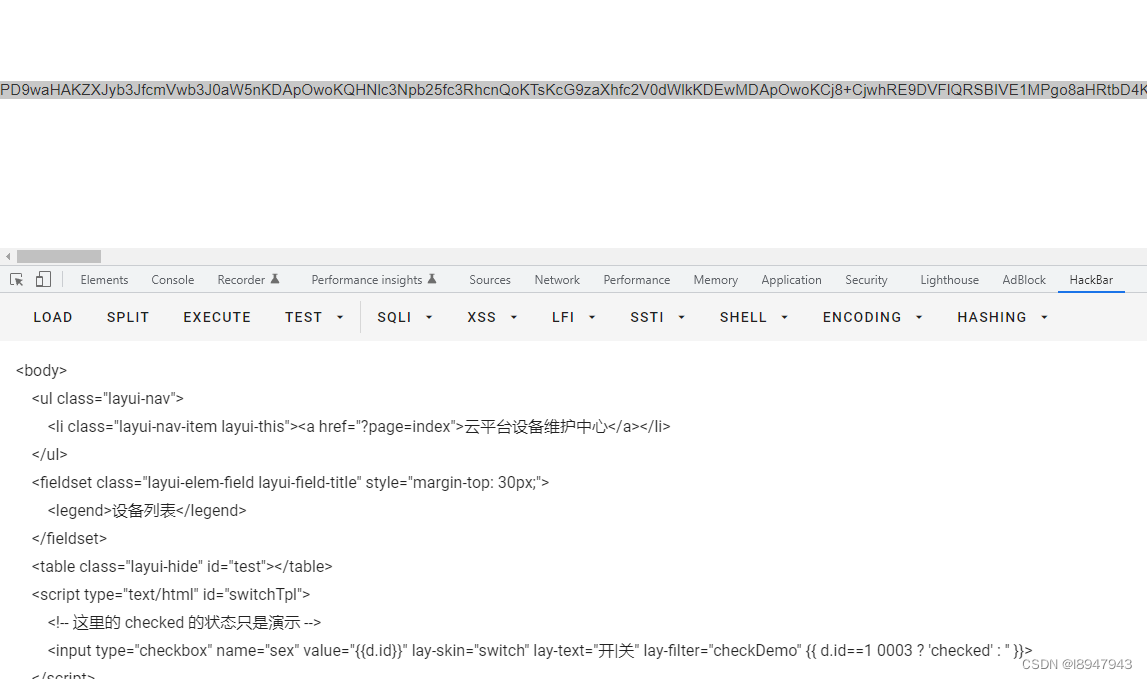1147x679 pixels.
Task: Open the Security tab
Action: (866, 280)
